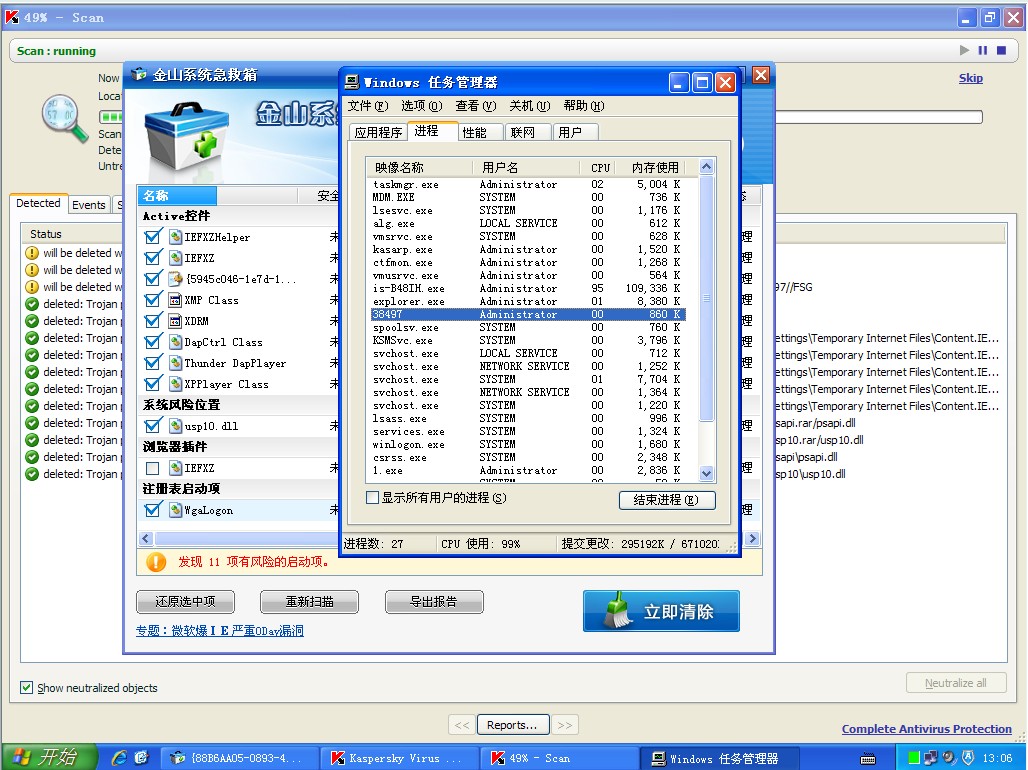Toggle 显示所有用户的进程 checkbox
The height and width of the screenshot is (770, 1028).
click(372, 498)
